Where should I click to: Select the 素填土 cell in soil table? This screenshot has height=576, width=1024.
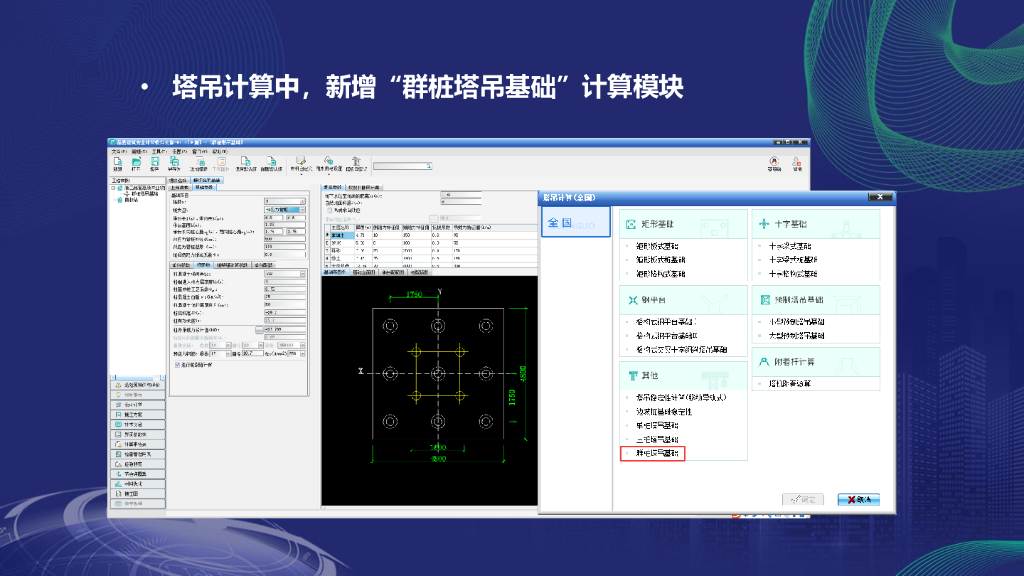342,235
